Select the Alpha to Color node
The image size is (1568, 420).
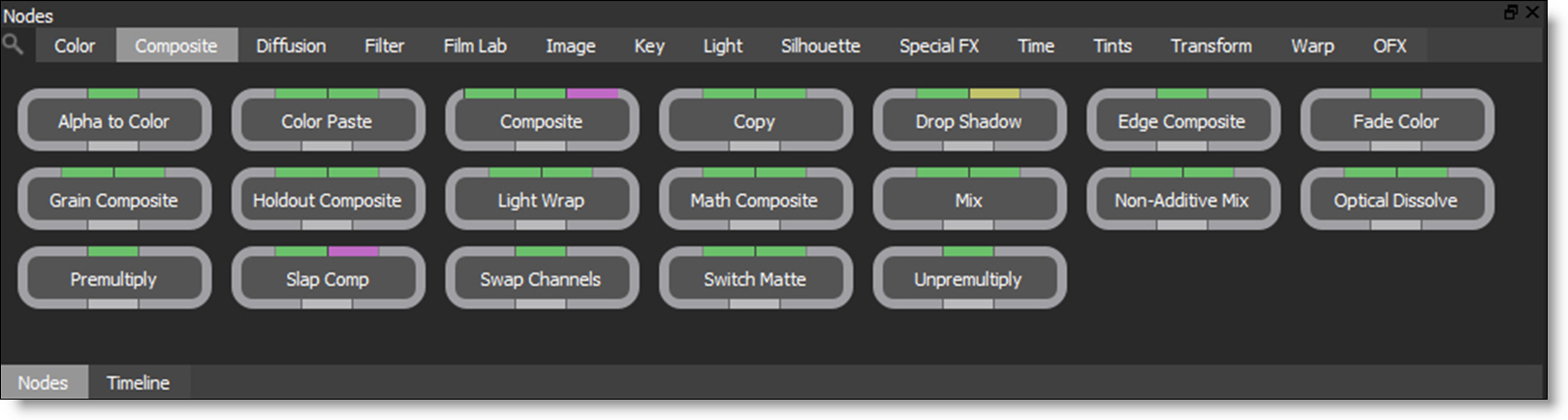click(113, 121)
